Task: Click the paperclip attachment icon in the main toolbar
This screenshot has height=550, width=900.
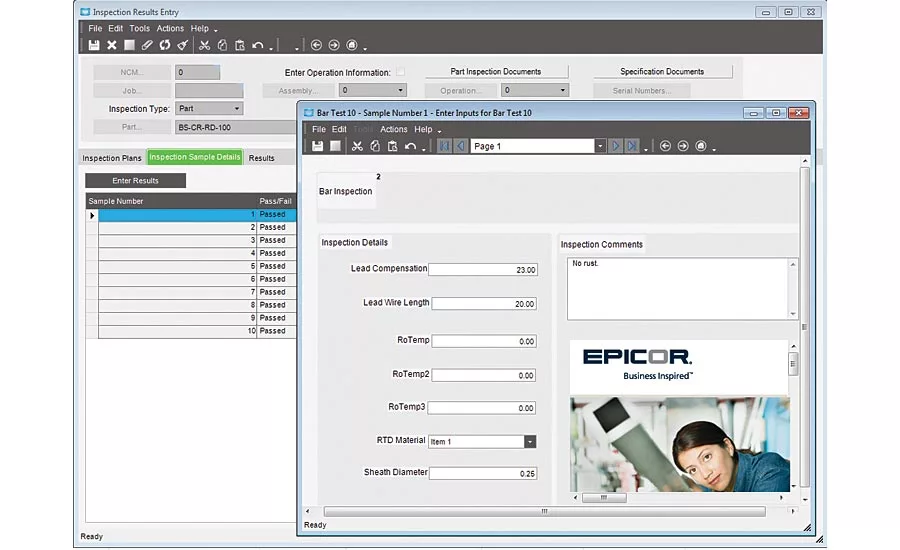Action: tap(147, 45)
